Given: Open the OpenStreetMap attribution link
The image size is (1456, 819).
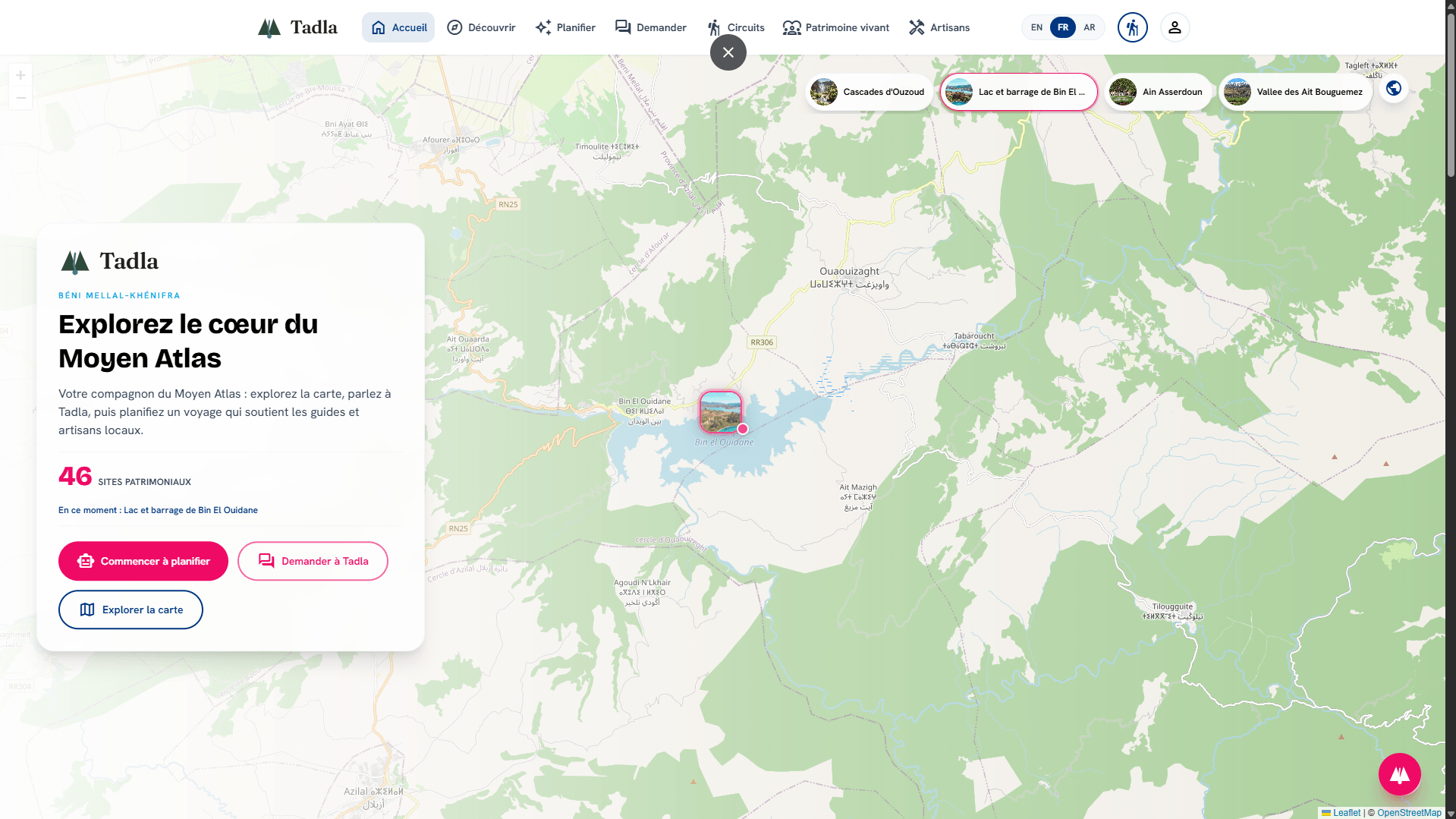Looking at the screenshot, I should [x=1409, y=813].
